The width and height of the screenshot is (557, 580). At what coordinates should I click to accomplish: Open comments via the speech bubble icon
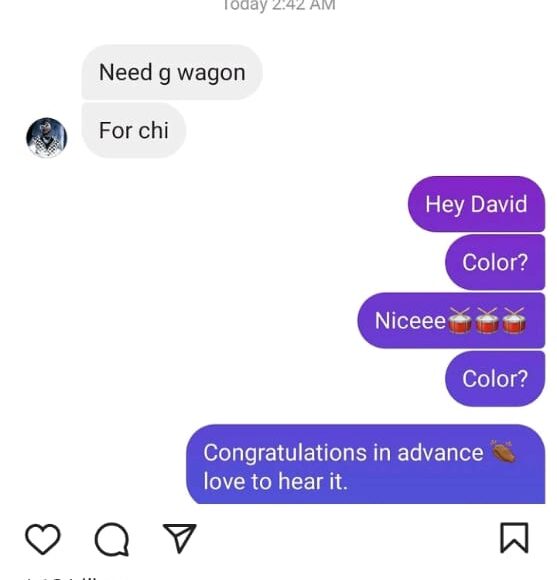112,539
